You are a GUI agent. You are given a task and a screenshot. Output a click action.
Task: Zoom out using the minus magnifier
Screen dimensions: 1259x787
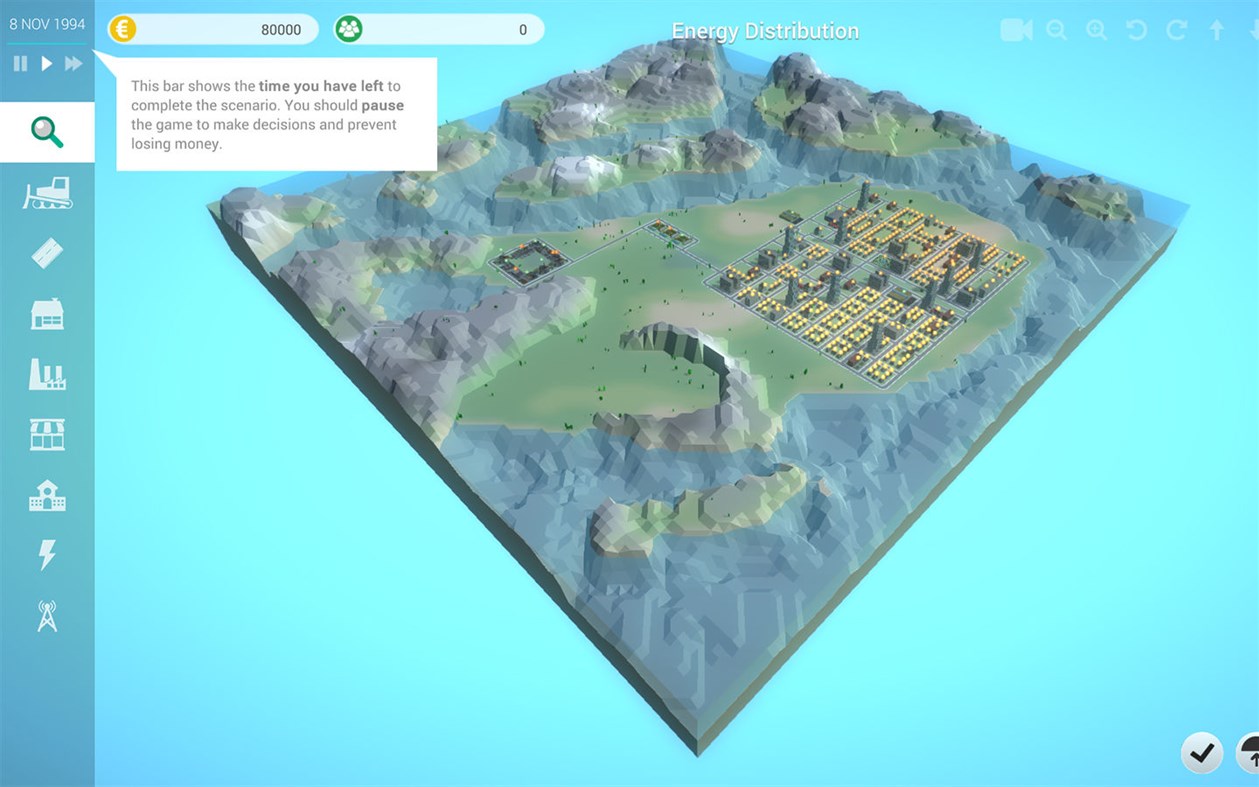click(x=1056, y=30)
